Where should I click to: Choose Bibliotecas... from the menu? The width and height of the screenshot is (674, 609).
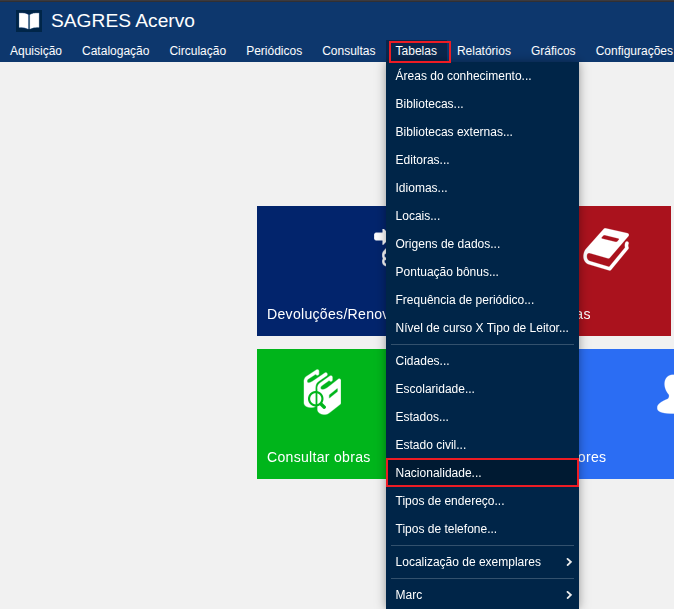482,104
